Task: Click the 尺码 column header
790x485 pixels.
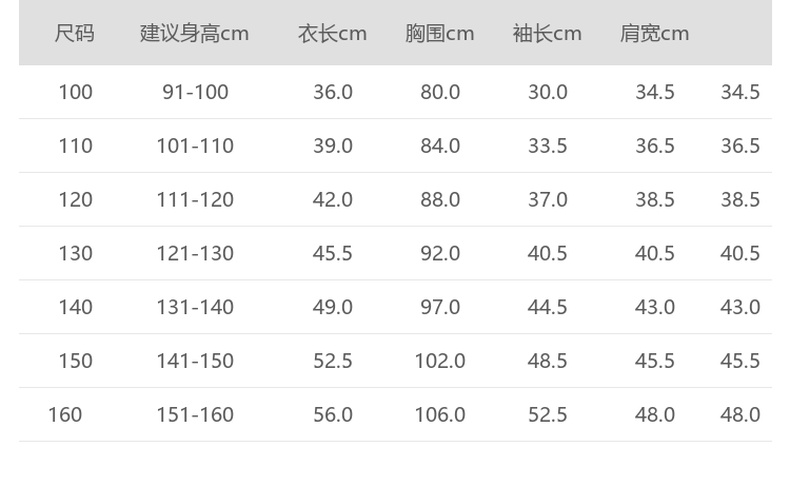Action: pos(74,33)
